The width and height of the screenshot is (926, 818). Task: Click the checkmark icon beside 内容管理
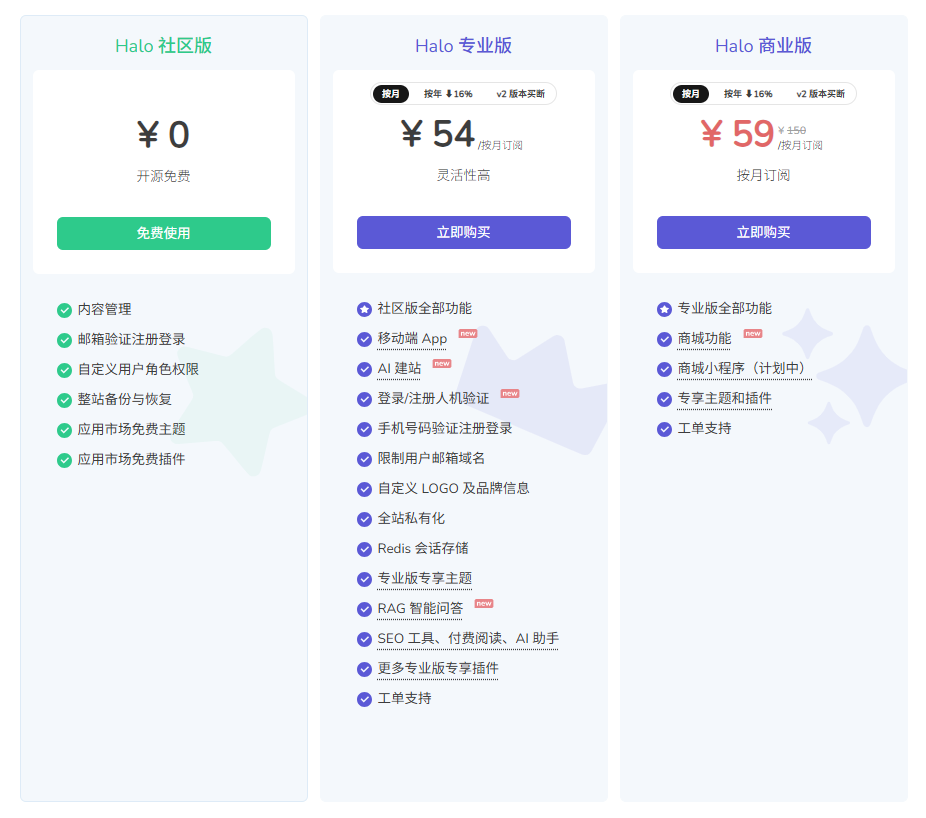point(64,309)
